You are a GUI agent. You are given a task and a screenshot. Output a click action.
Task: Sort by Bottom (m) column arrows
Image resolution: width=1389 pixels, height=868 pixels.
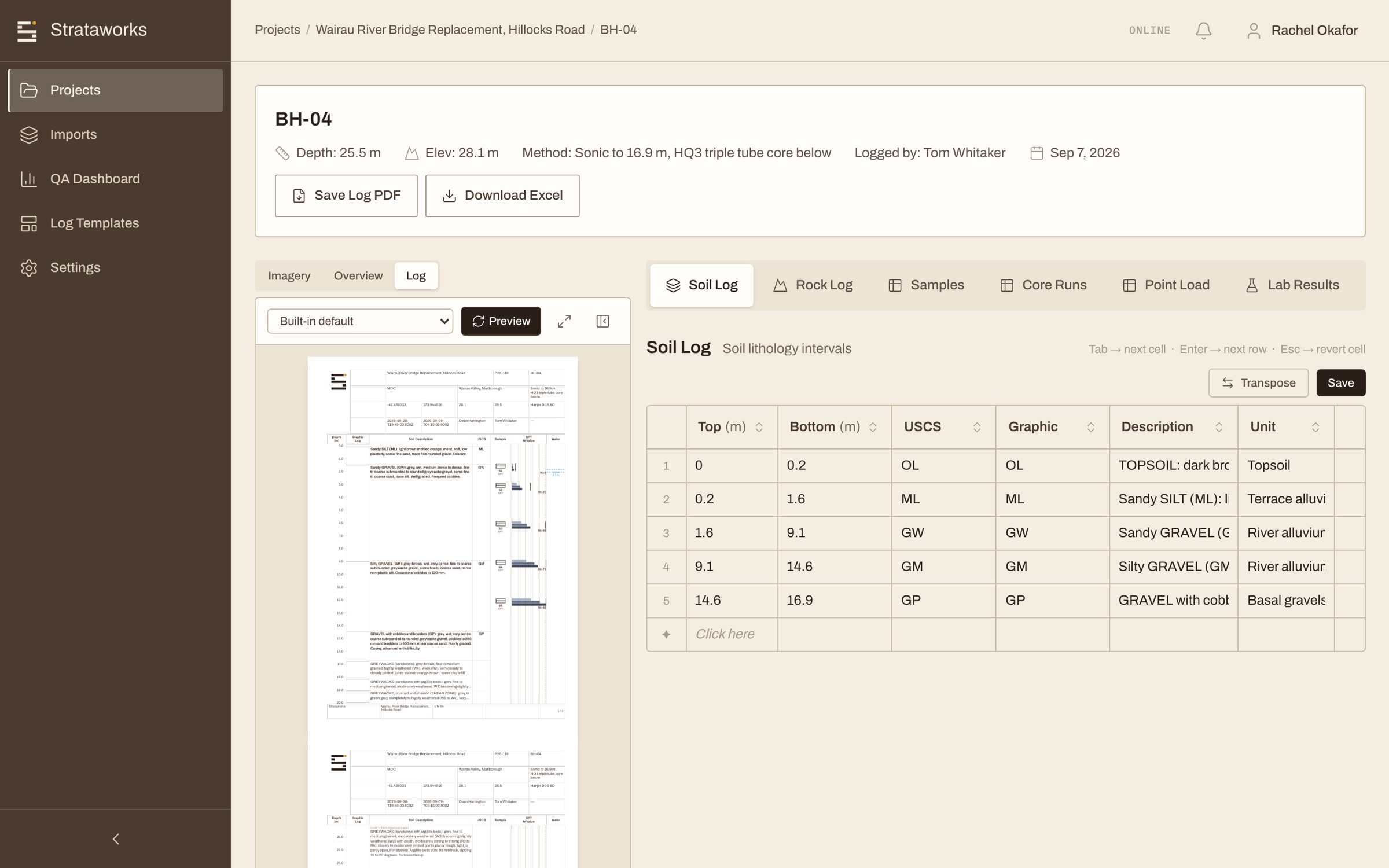pyautogui.click(x=873, y=427)
